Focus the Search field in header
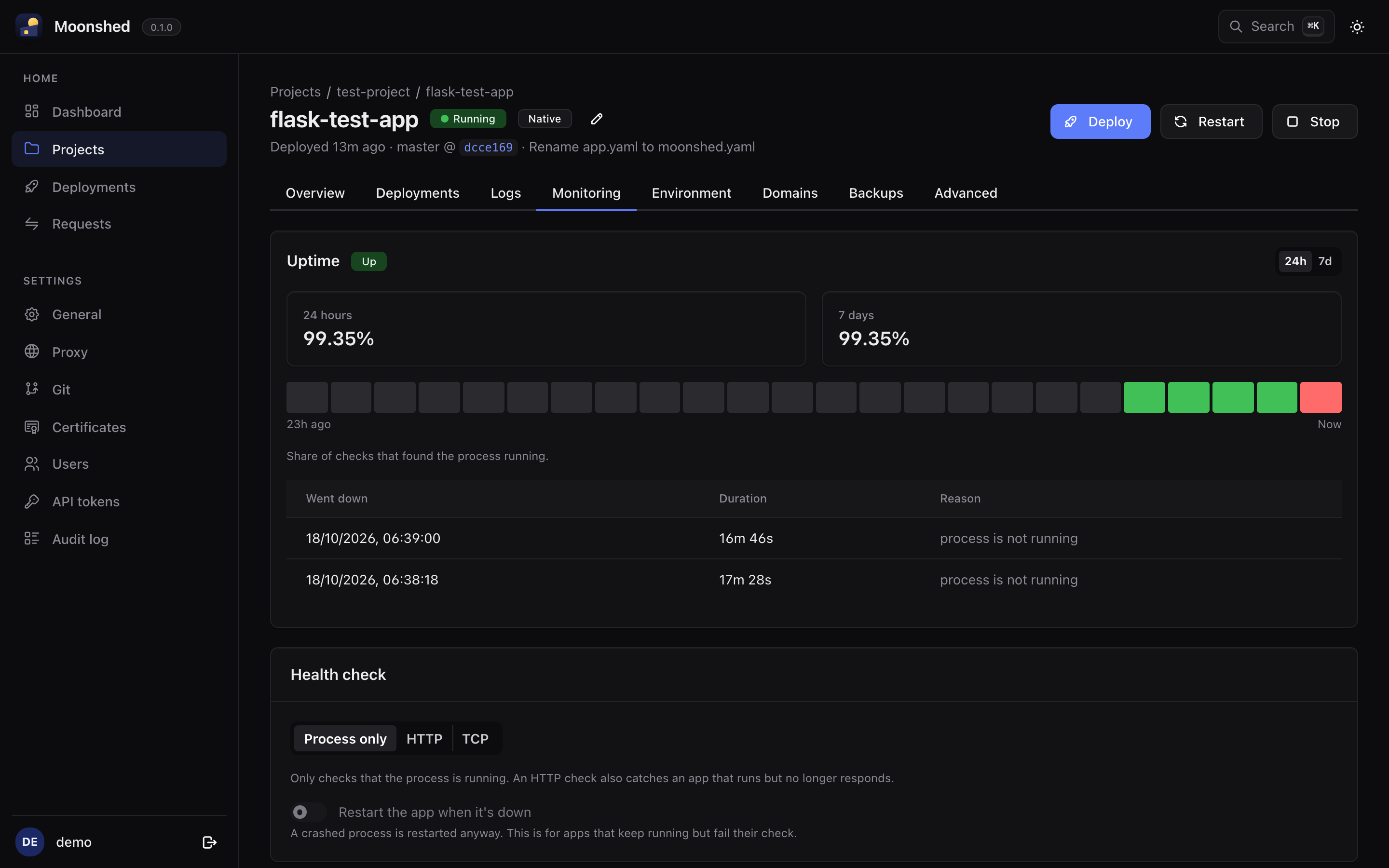 1276,27
